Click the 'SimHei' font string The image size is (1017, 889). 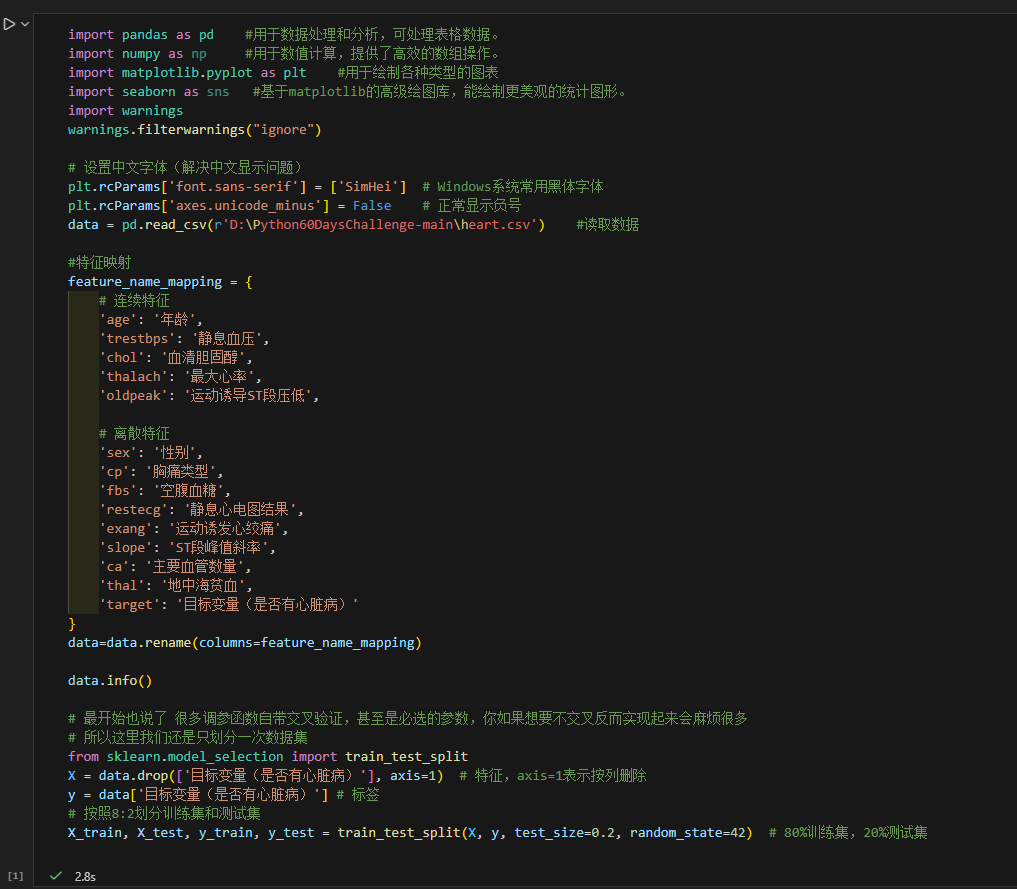(373, 187)
